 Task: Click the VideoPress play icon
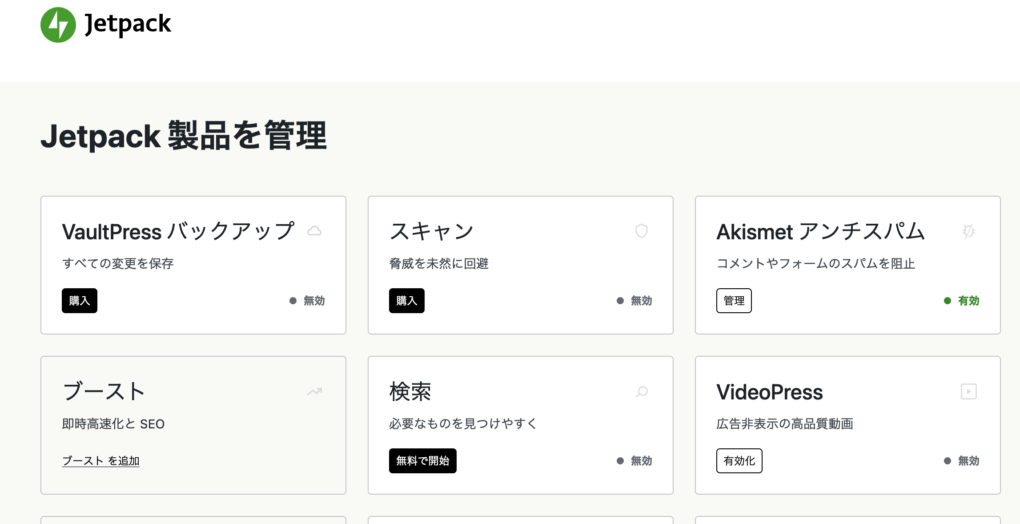pyautogui.click(x=968, y=392)
